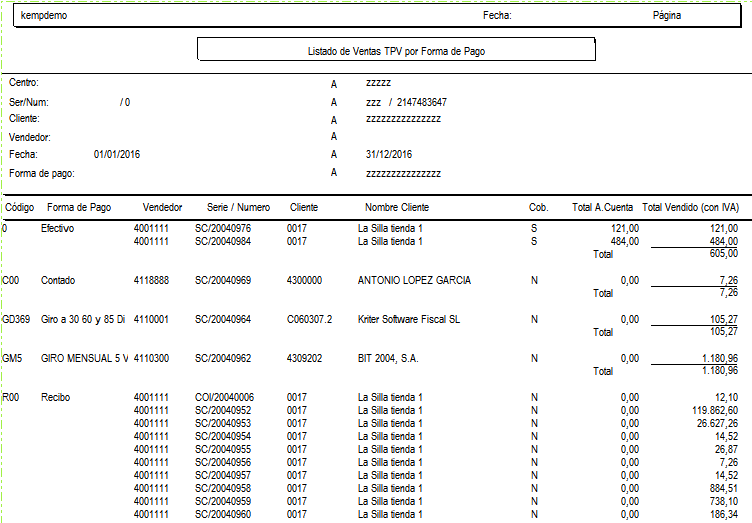Click the code 'GM5'

point(12,359)
